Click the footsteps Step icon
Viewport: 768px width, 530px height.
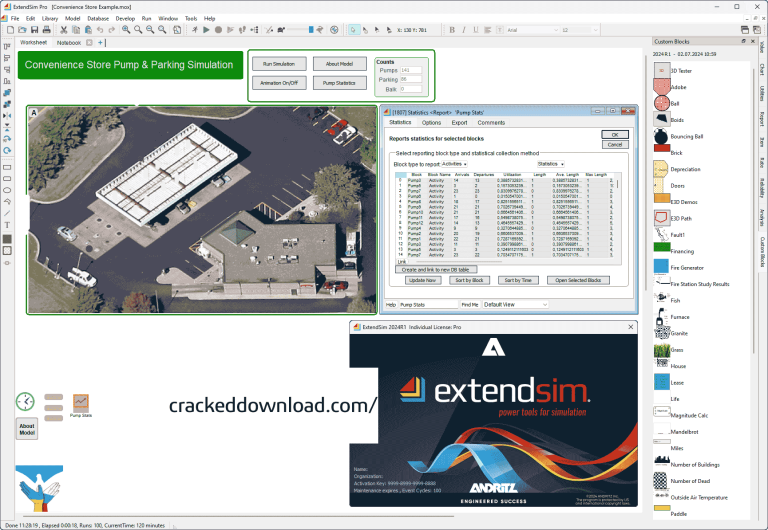242,30
